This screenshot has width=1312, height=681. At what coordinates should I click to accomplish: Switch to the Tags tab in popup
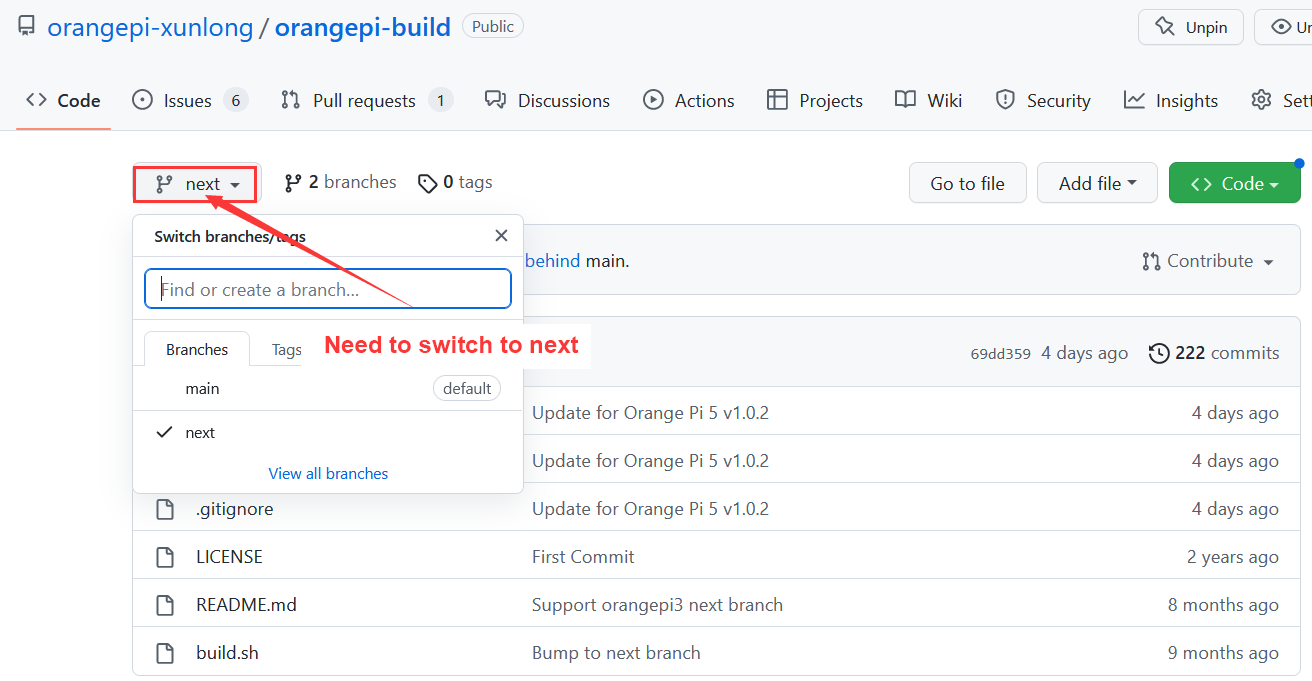point(286,350)
